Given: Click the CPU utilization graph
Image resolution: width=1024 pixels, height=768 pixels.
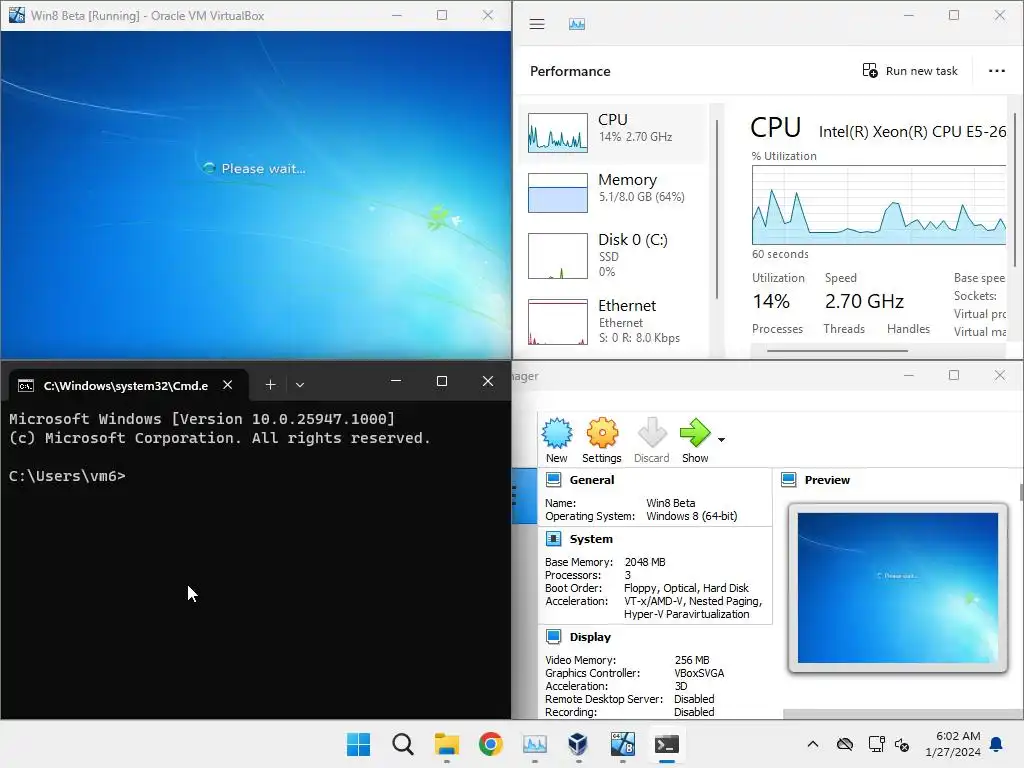Looking at the screenshot, I should click(x=878, y=205).
